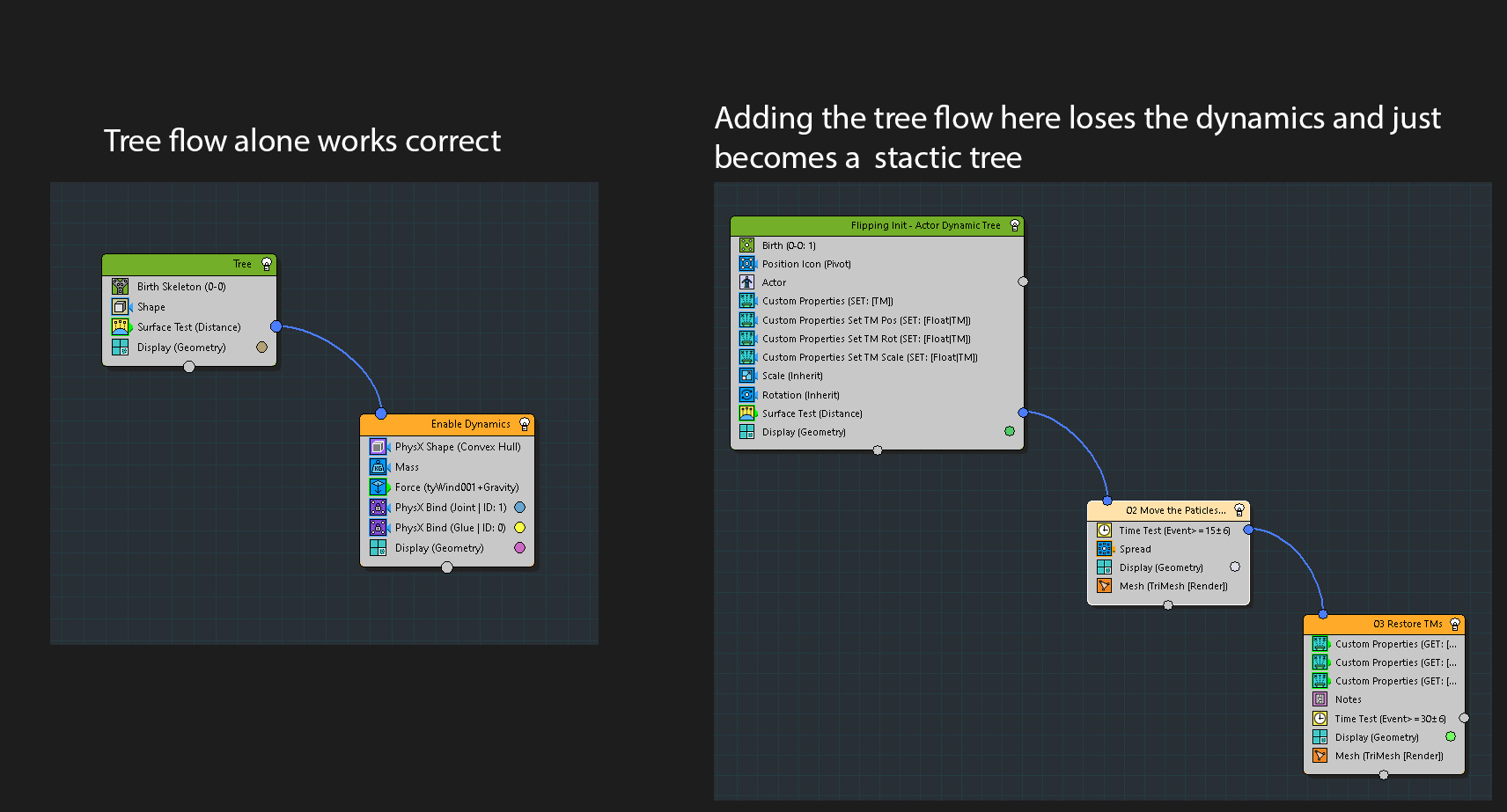Click Enable Dynamics event bottom connector

(x=447, y=567)
